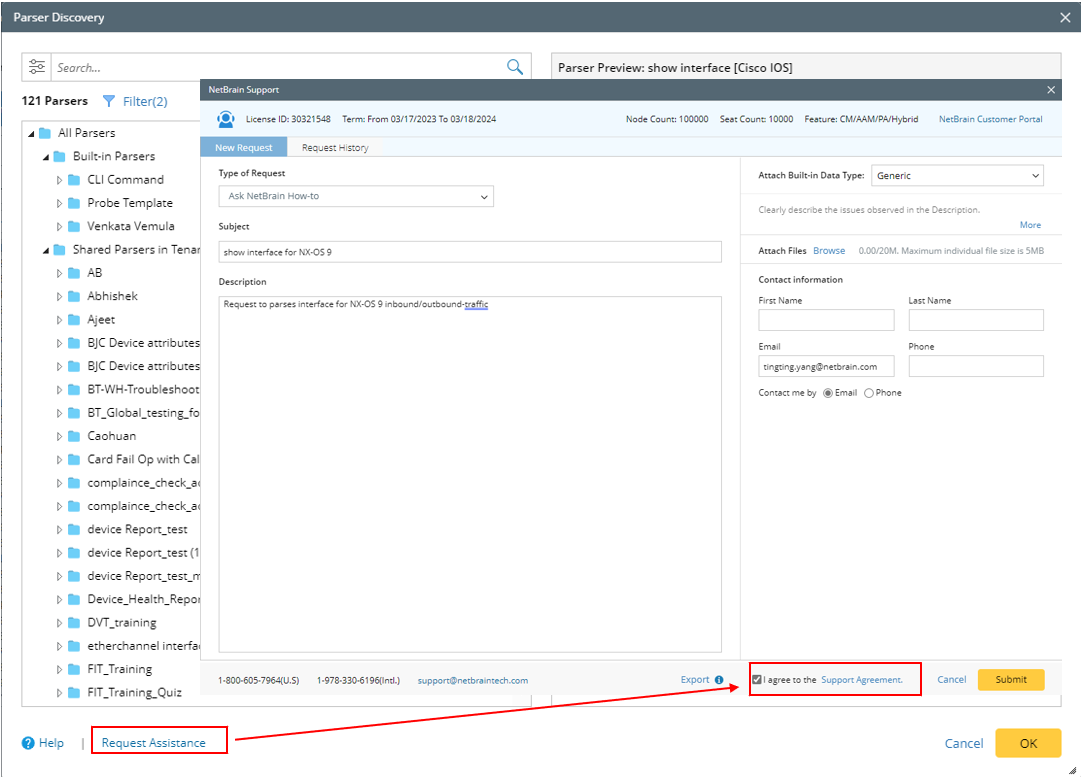
Task: Select the CLI Command folder icon
Action: click(75, 180)
